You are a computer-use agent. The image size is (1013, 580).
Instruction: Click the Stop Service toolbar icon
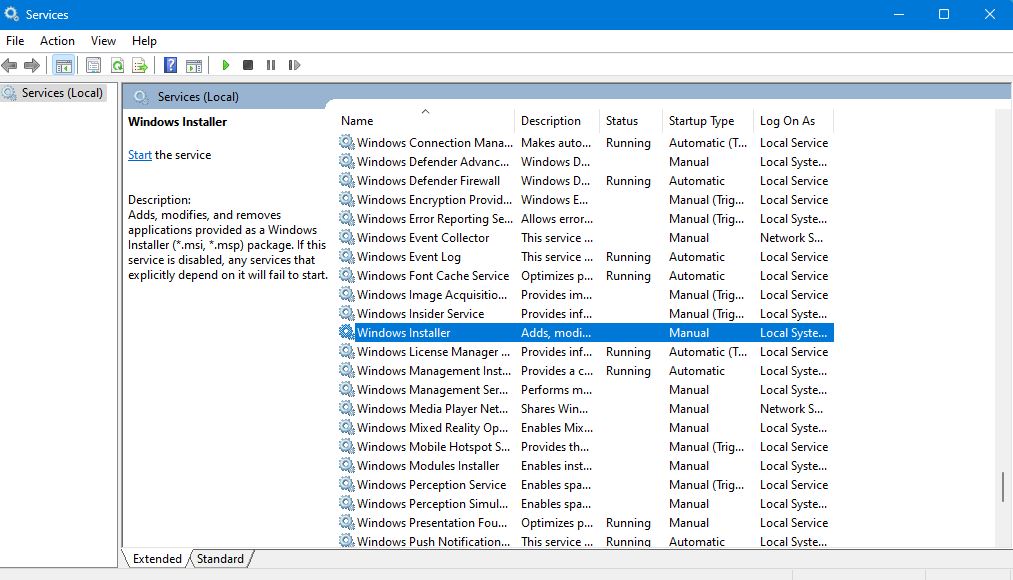(x=248, y=65)
